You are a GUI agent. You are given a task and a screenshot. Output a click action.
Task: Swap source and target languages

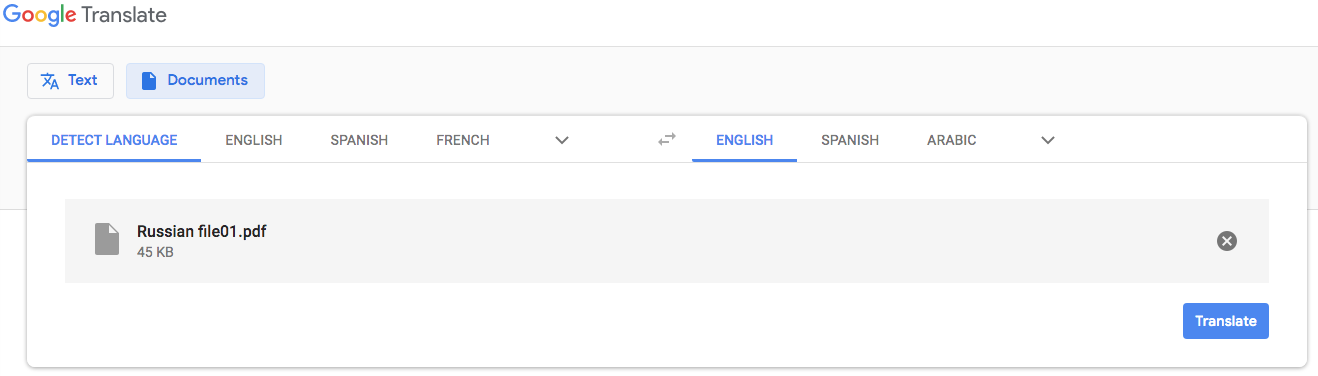coord(667,140)
